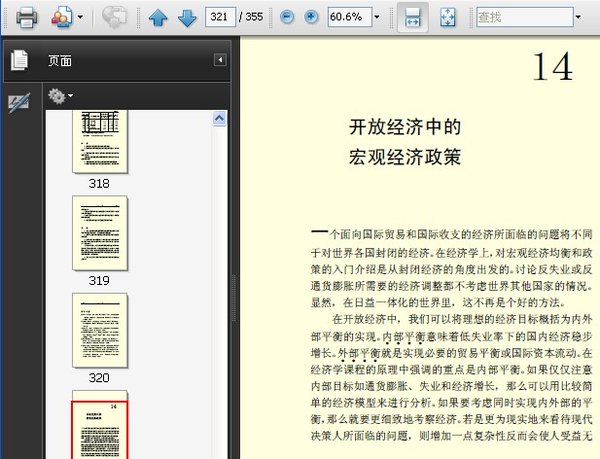
Task: Toggle fit one full page view
Action: pyautogui.click(x=447, y=18)
